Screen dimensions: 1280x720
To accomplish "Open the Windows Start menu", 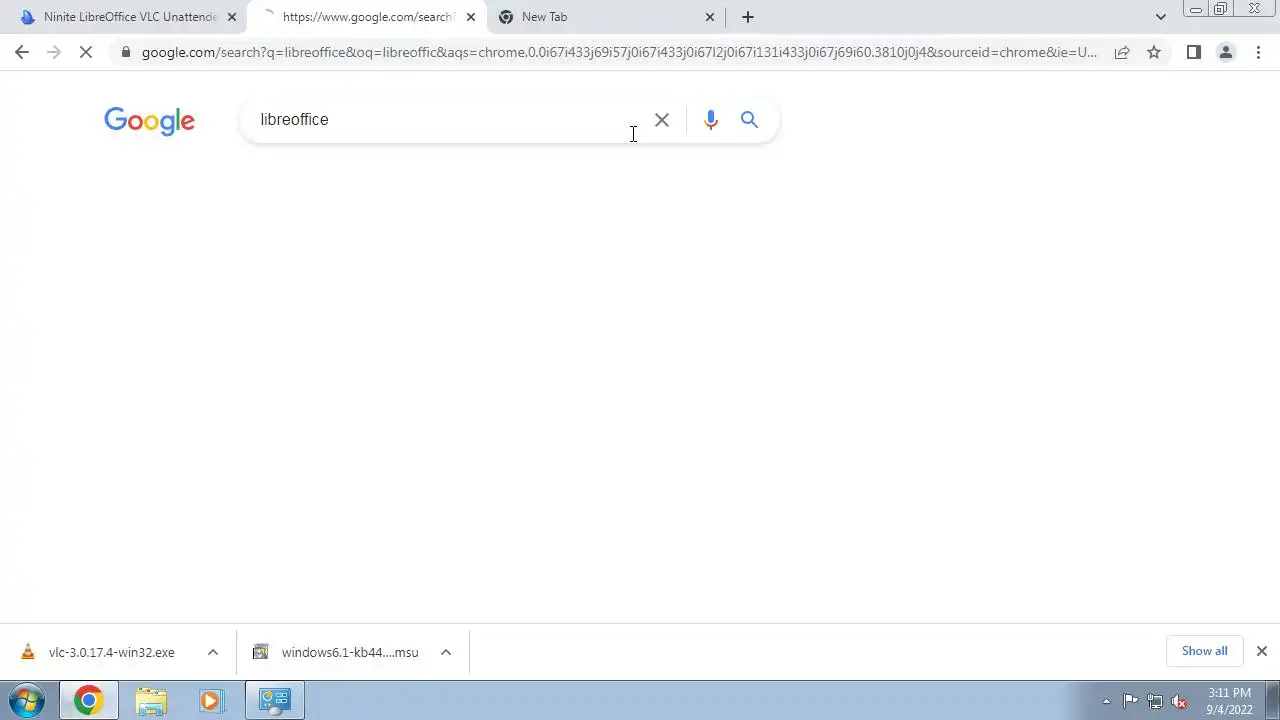I will (27, 701).
